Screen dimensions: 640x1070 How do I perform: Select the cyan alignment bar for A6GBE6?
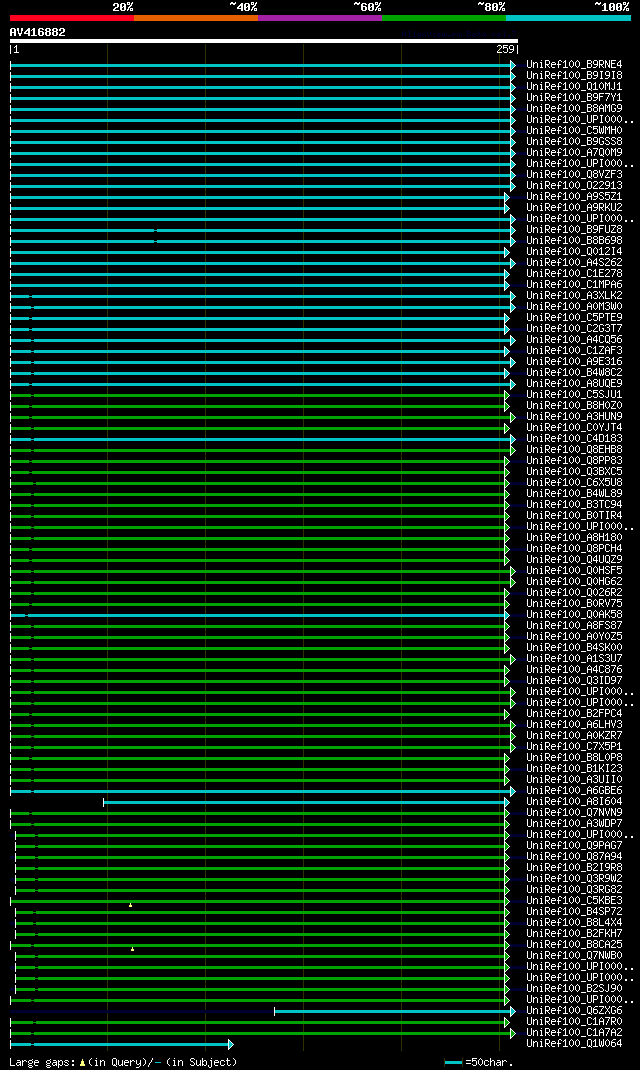(263, 792)
